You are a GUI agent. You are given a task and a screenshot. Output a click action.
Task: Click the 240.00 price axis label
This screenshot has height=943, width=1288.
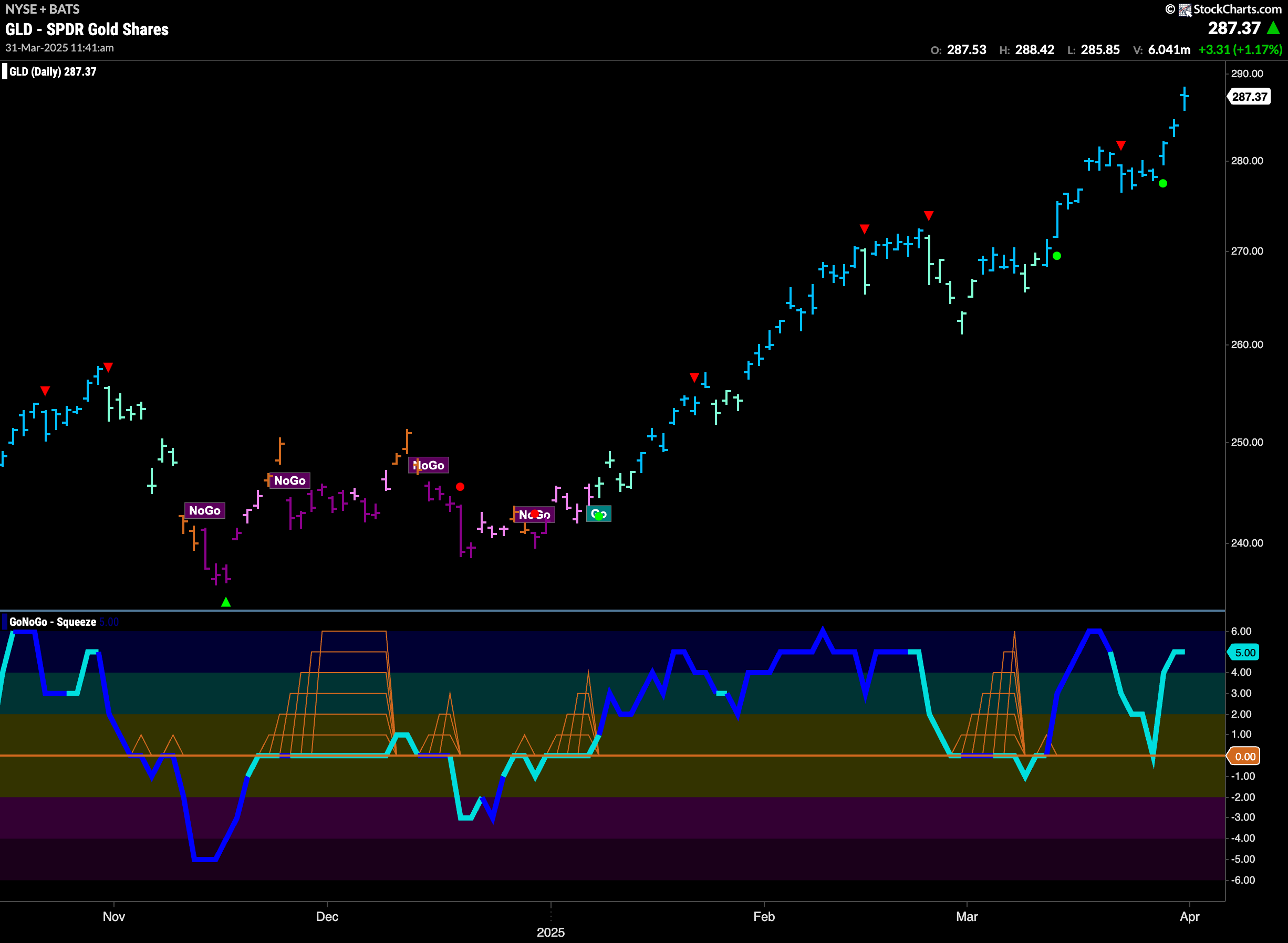click(x=1247, y=543)
